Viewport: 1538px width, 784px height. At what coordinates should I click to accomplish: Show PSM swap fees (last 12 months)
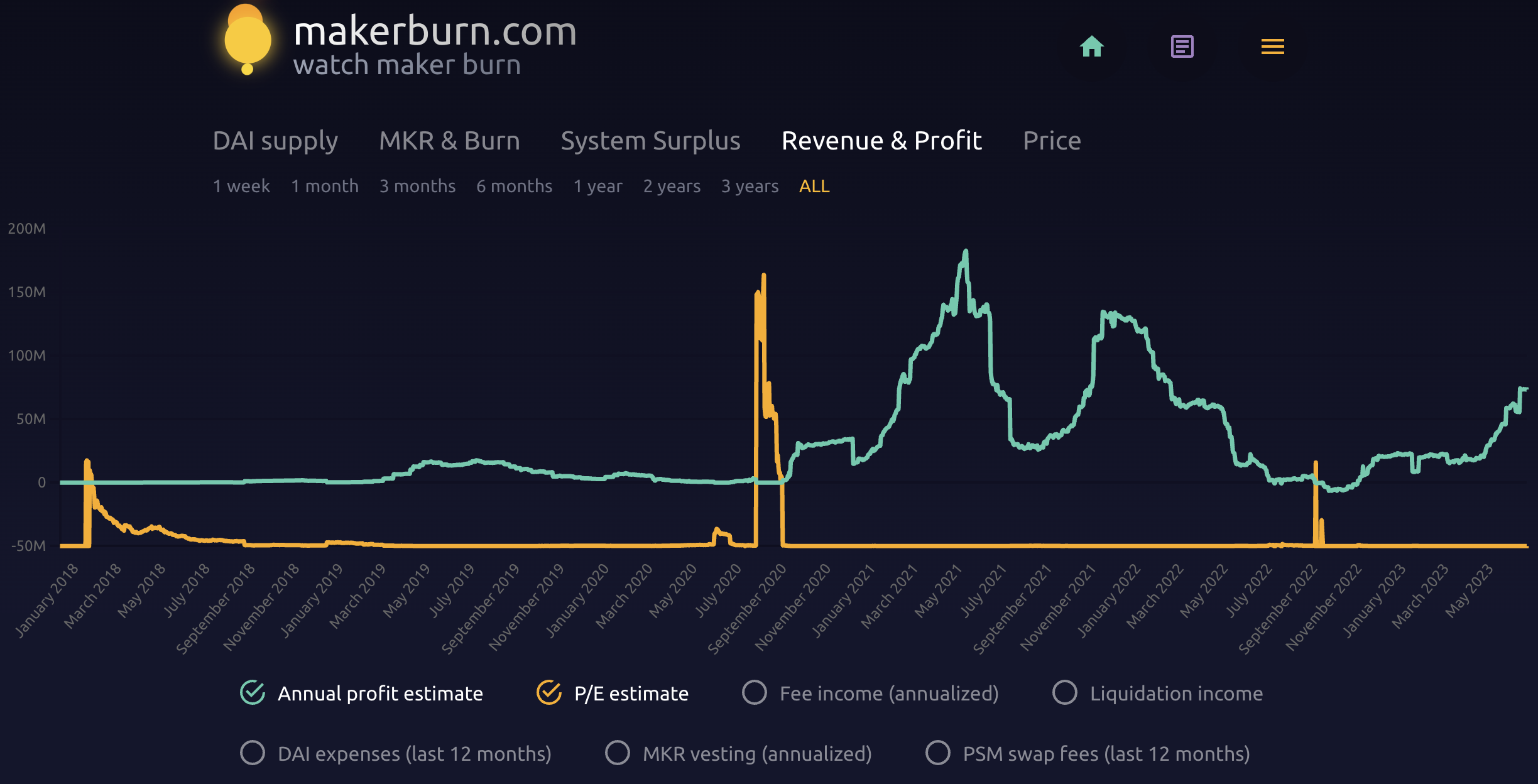point(938,753)
